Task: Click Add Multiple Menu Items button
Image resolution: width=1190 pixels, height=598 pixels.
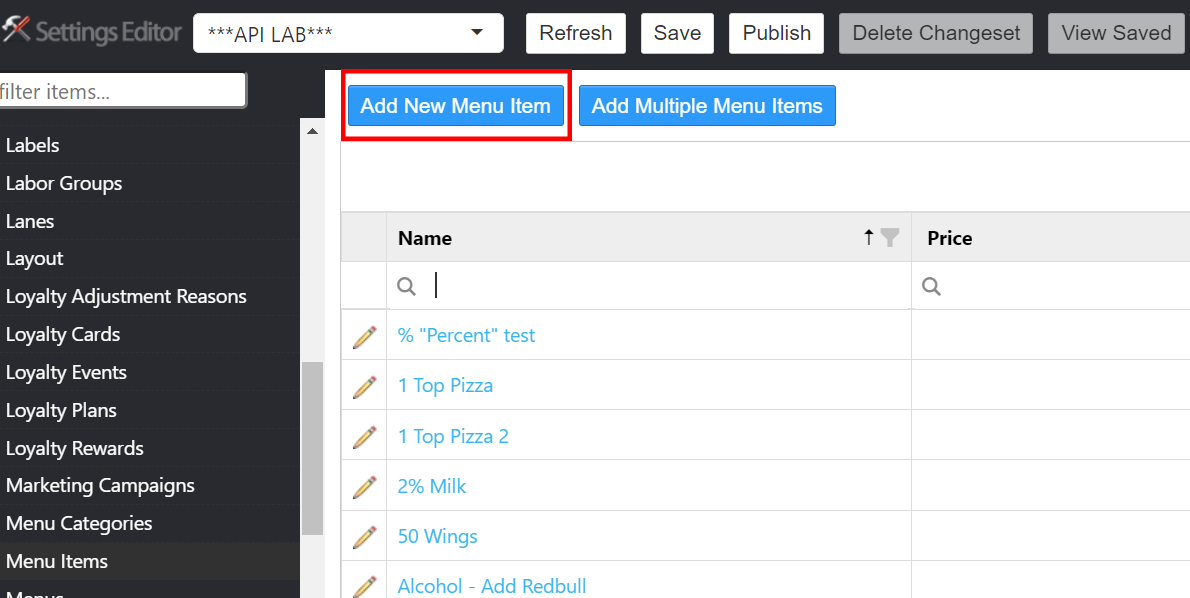Action: pos(707,106)
